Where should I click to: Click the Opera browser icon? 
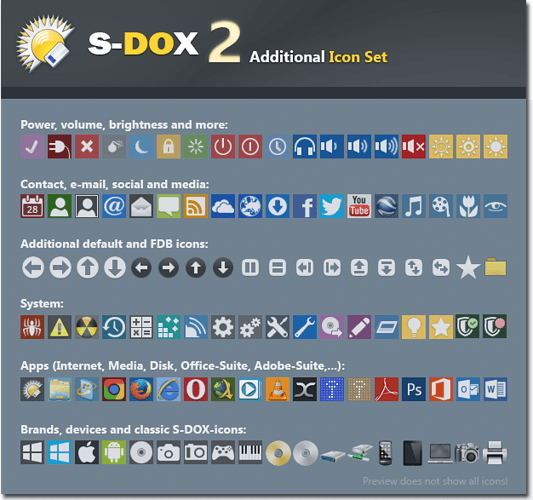(195, 389)
